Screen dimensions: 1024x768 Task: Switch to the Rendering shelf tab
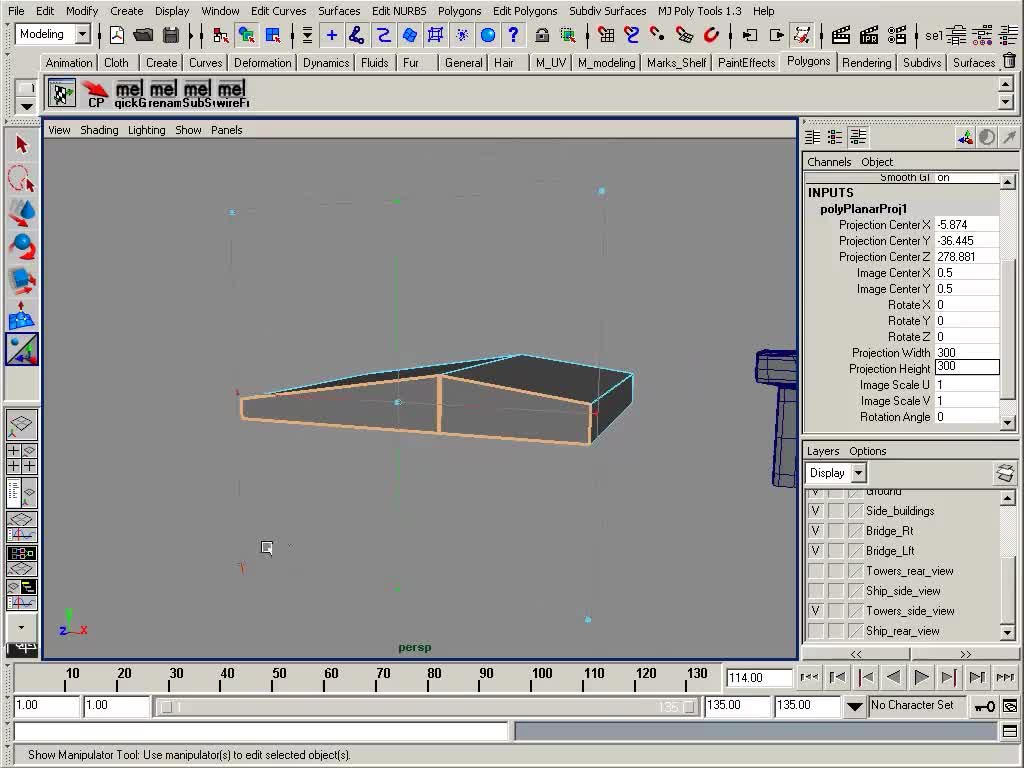coord(866,63)
